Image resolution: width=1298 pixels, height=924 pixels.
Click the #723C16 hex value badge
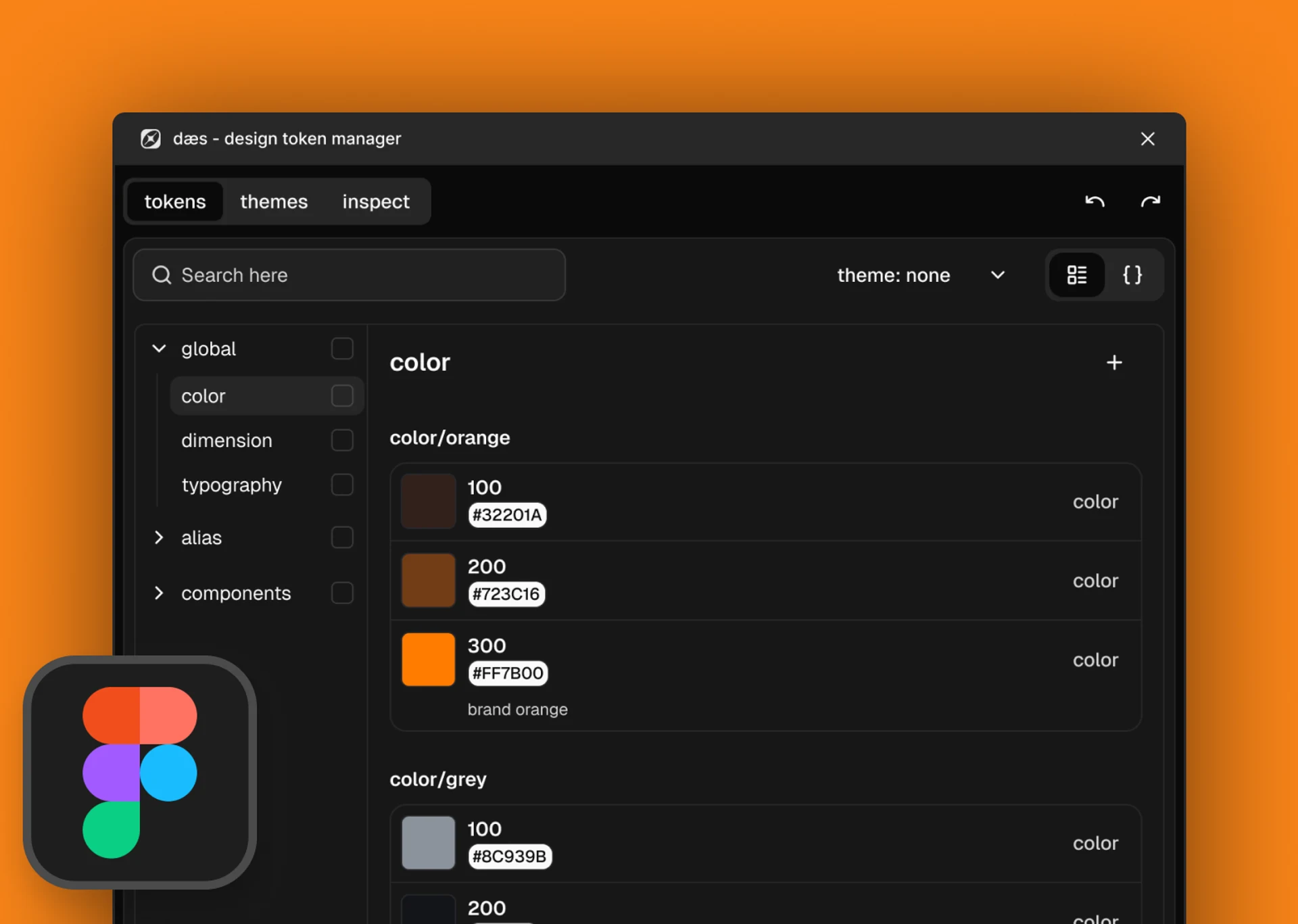point(506,594)
